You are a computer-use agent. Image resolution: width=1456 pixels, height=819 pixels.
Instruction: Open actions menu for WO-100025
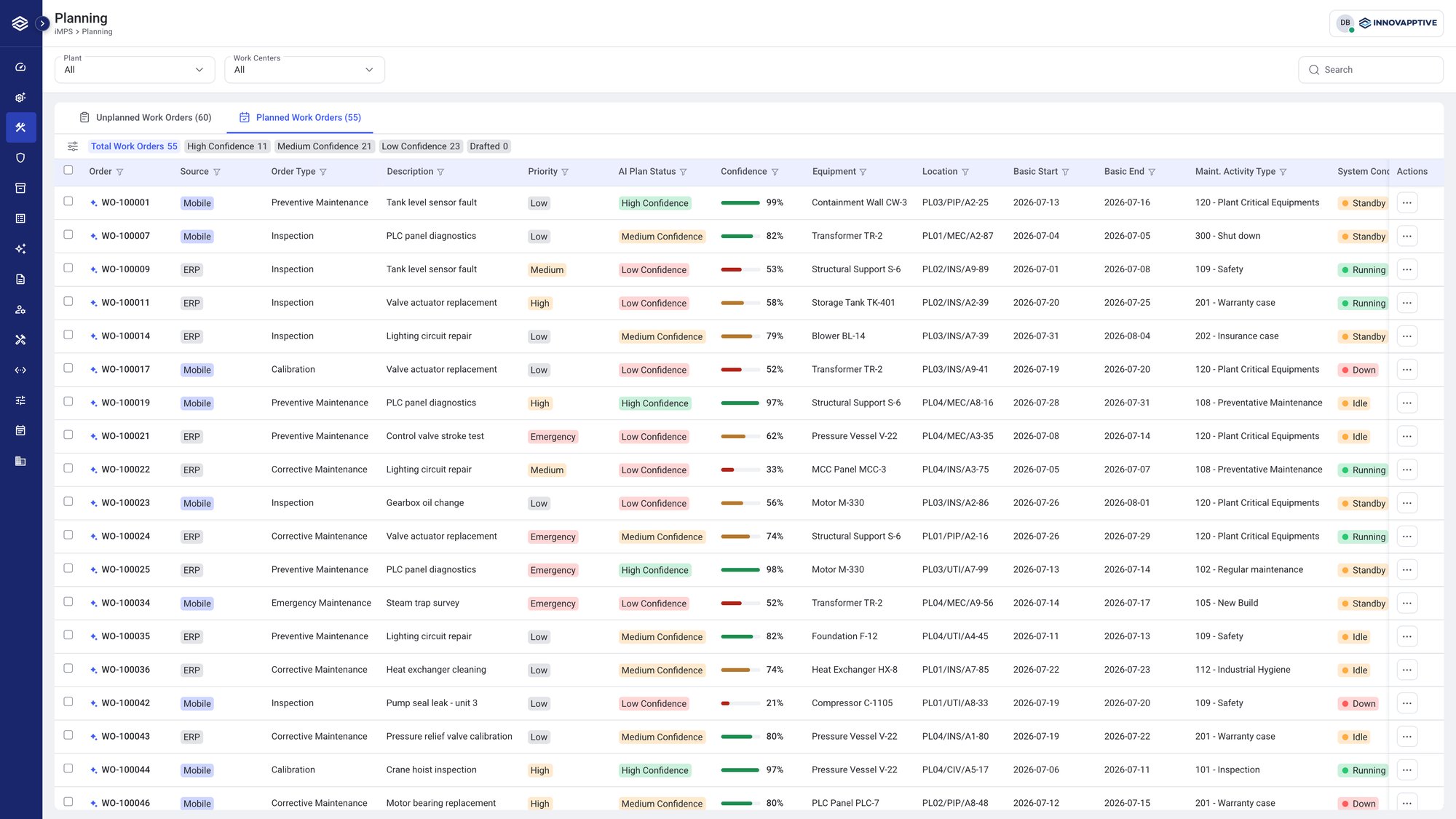coord(1406,570)
